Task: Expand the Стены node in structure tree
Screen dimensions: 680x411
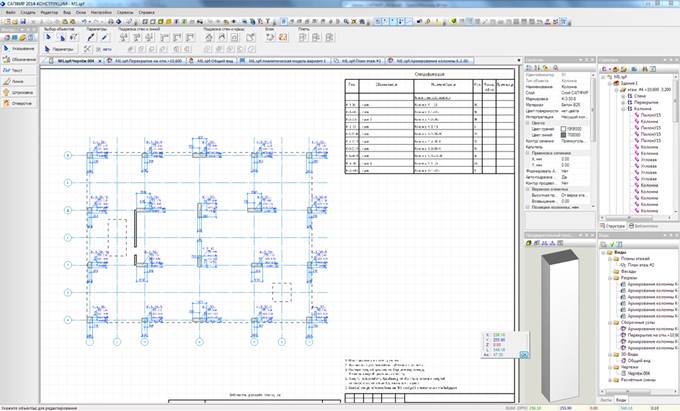Action: (x=623, y=96)
